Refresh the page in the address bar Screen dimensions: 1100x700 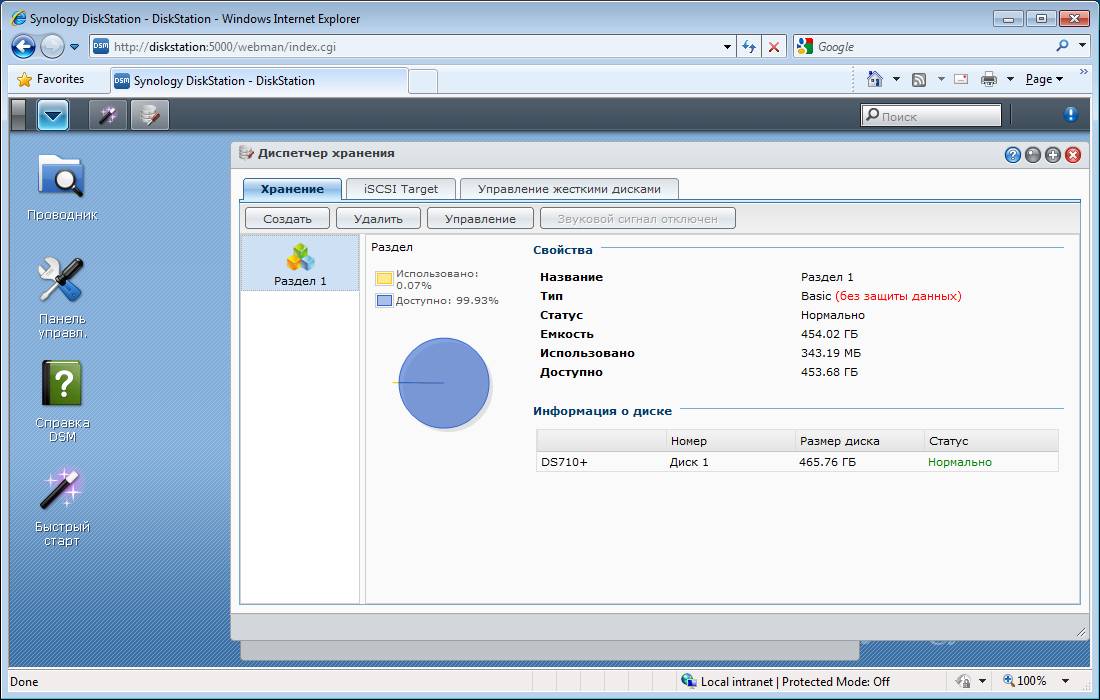click(x=749, y=47)
